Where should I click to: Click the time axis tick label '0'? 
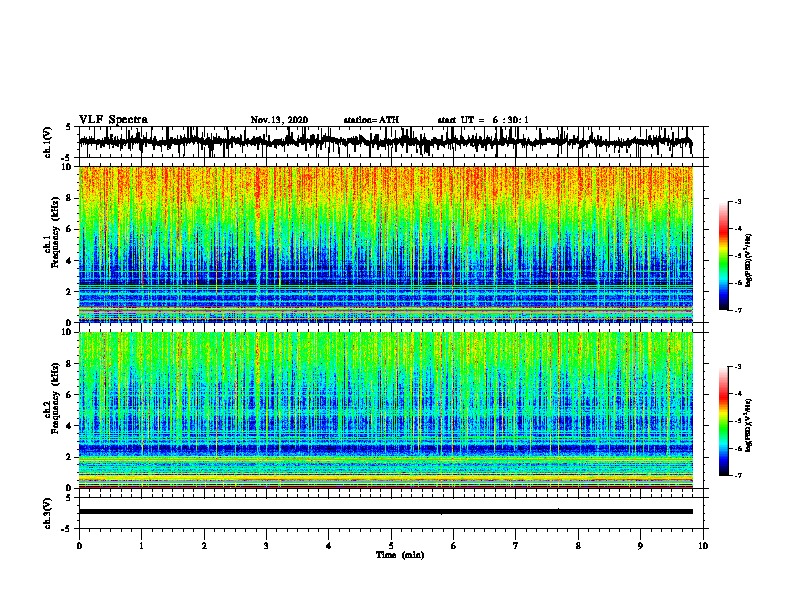(79, 546)
